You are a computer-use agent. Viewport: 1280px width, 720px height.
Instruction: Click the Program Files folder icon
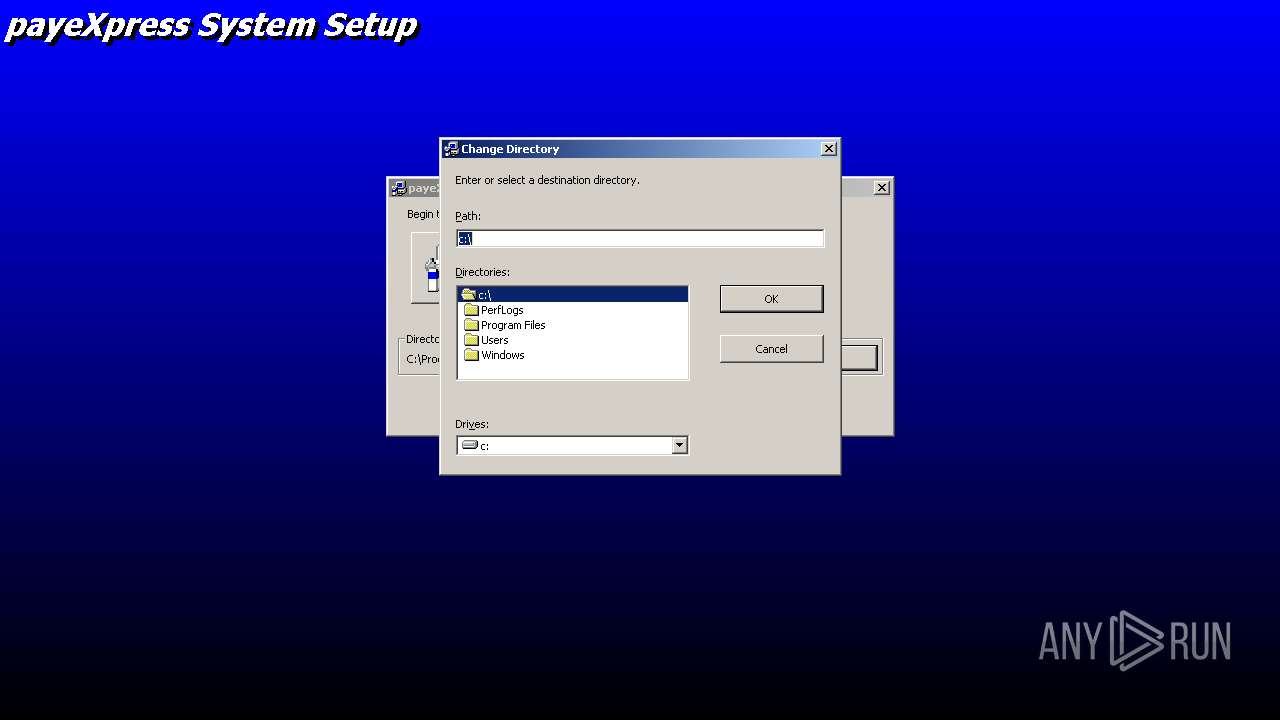tap(471, 325)
